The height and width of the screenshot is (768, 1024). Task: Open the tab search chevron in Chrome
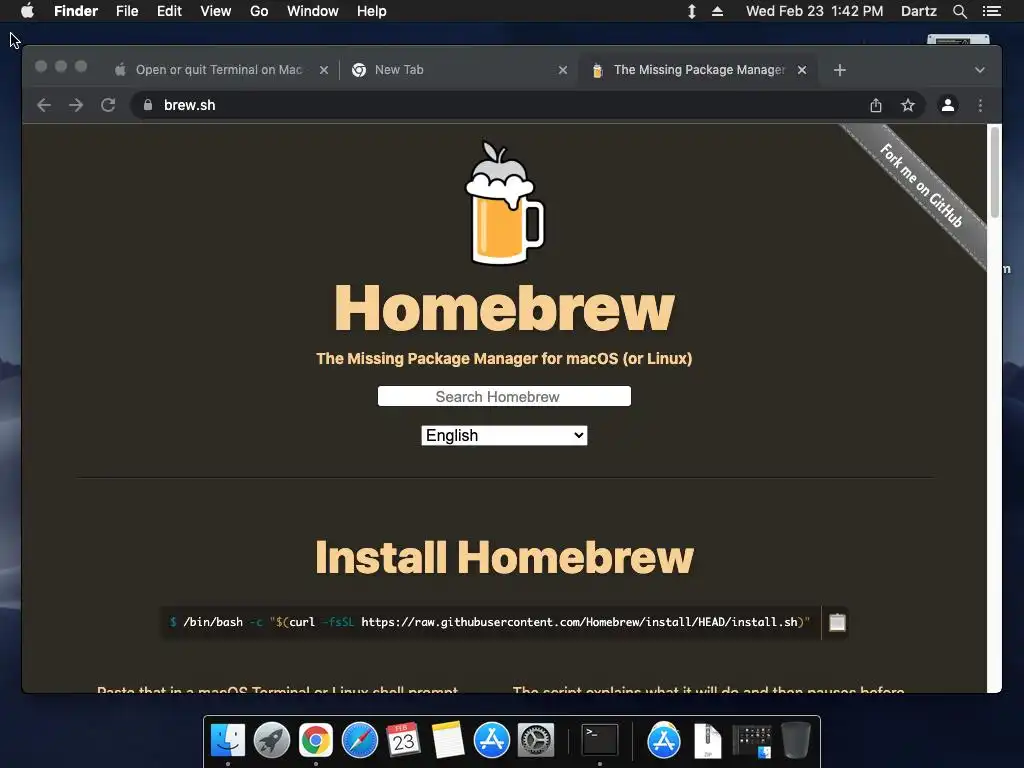tap(980, 70)
